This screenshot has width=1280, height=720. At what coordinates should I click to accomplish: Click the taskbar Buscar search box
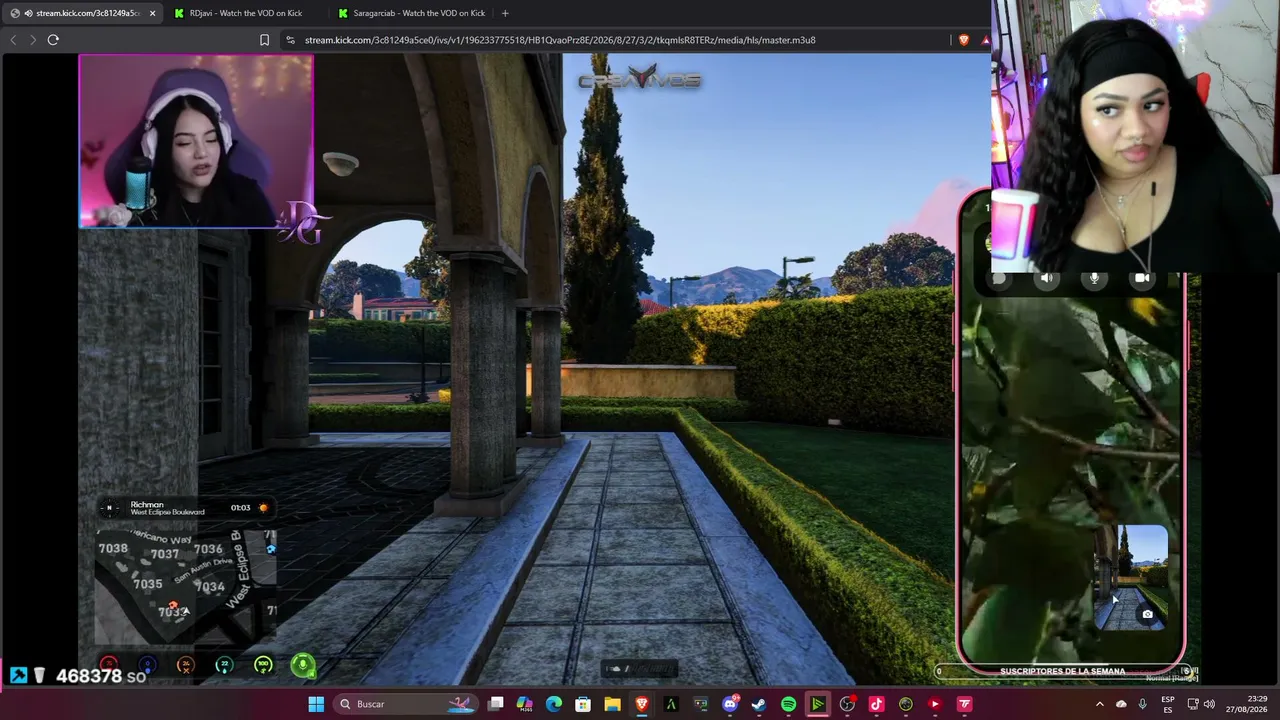click(407, 704)
